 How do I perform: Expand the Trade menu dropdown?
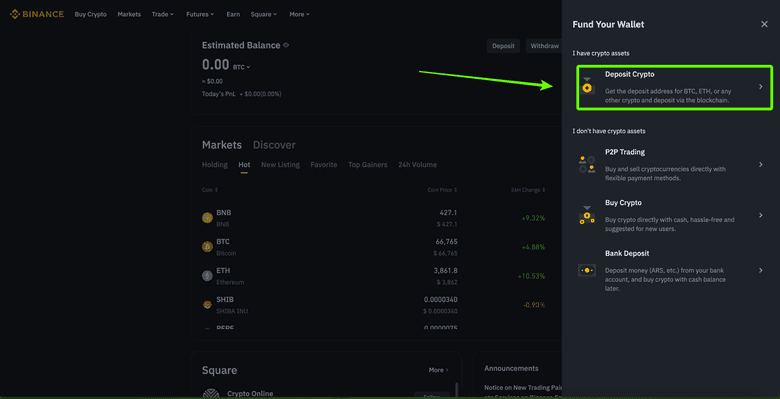[x=163, y=14]
